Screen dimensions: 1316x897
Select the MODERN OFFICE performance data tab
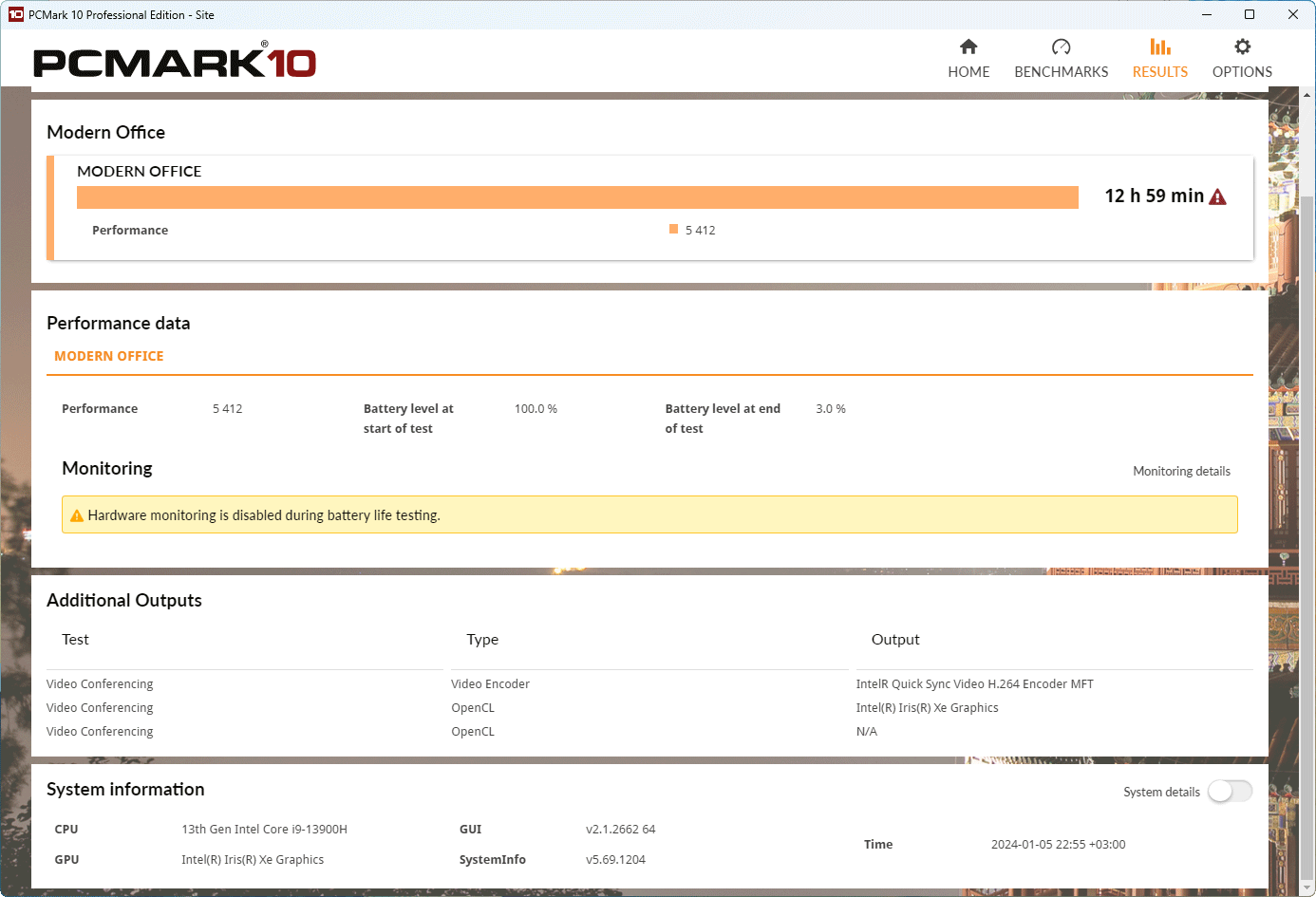point(109,356)
